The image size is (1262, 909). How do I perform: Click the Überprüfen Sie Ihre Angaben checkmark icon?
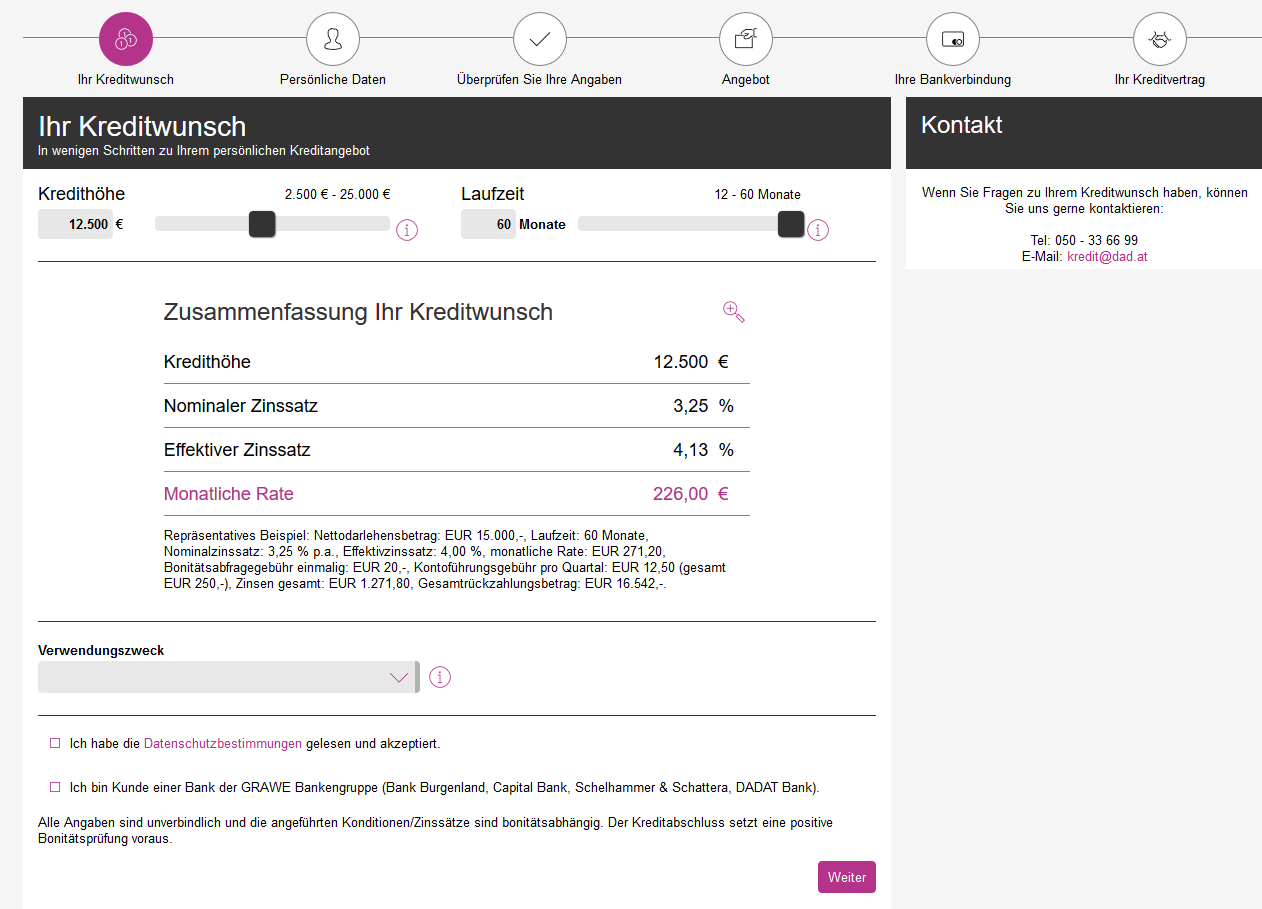[540, 39]
